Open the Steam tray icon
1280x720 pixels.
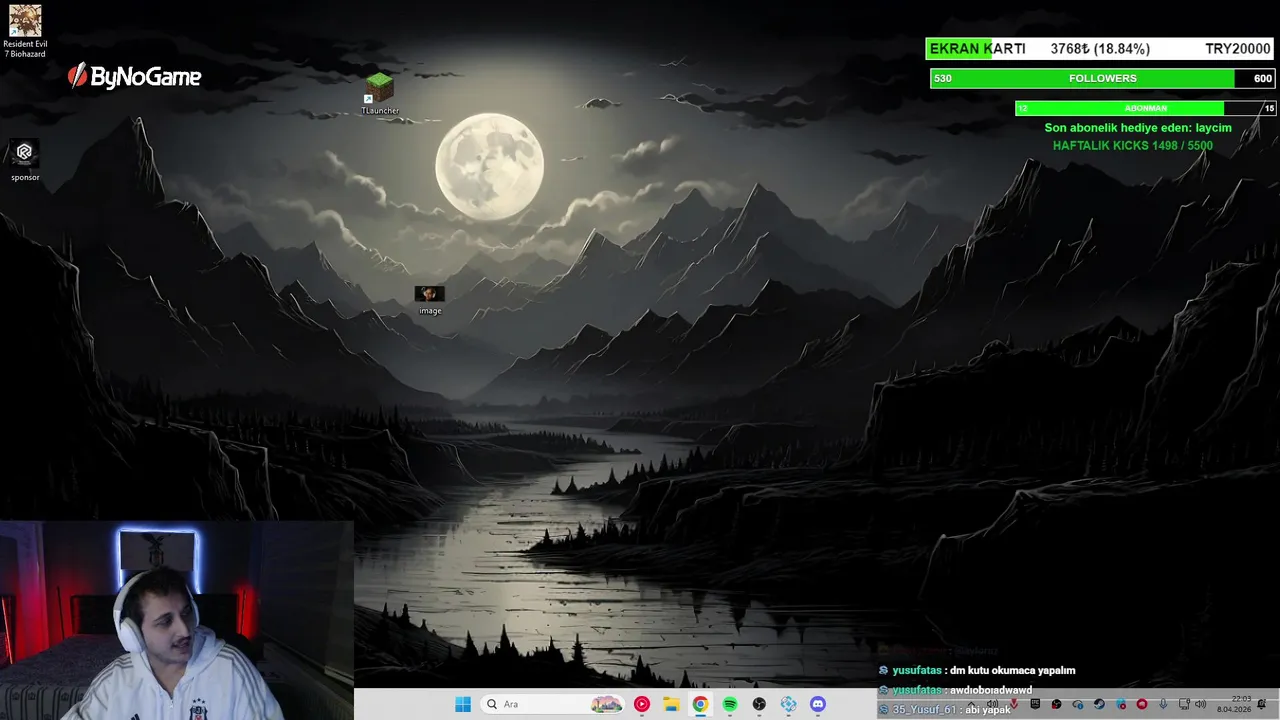(x=1099, y=704)
